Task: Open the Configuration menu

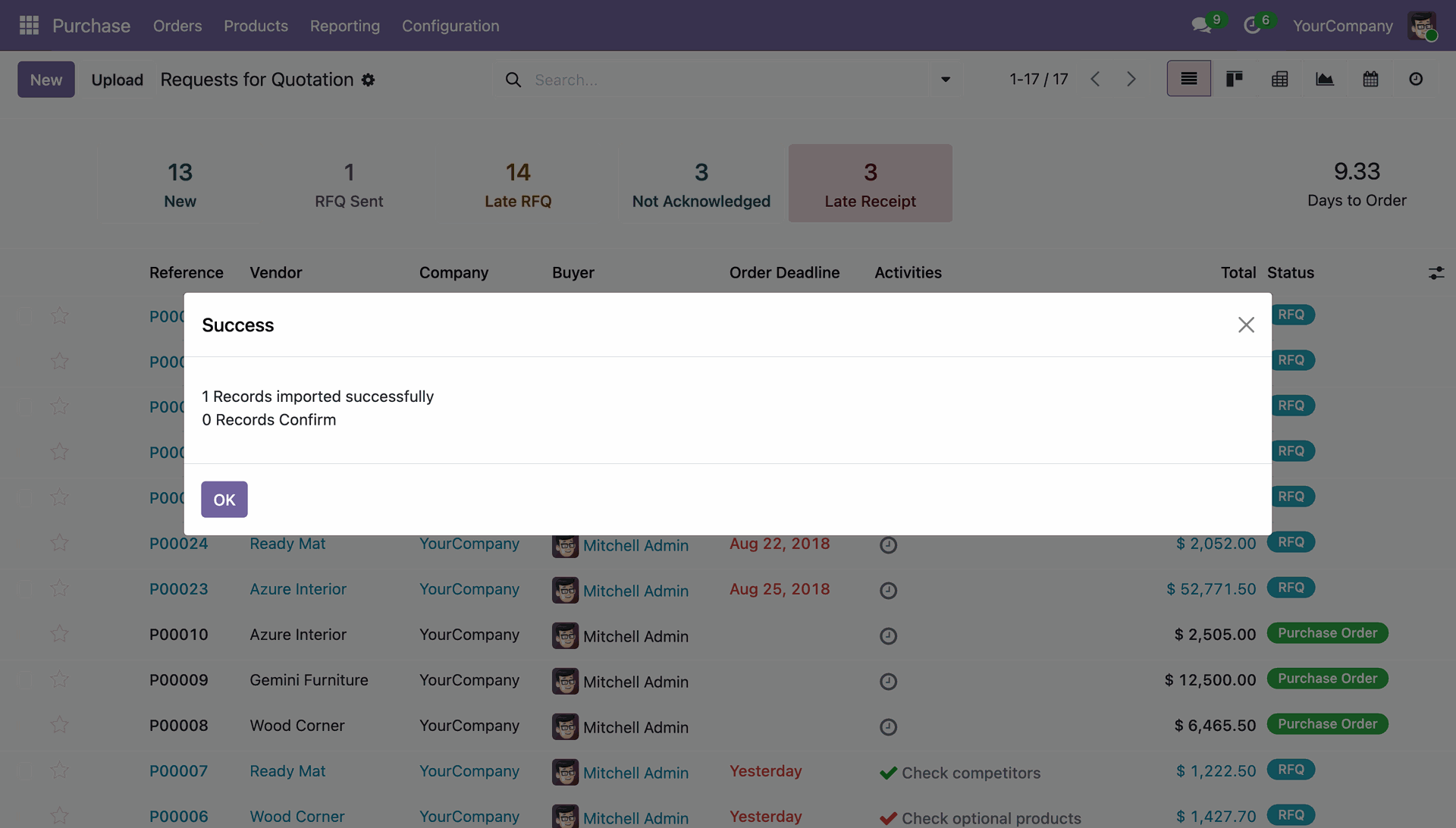Action: (450, 26)
